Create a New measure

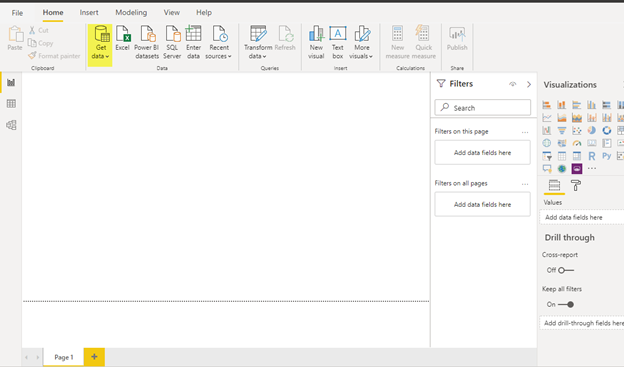(x=398, y=42)
